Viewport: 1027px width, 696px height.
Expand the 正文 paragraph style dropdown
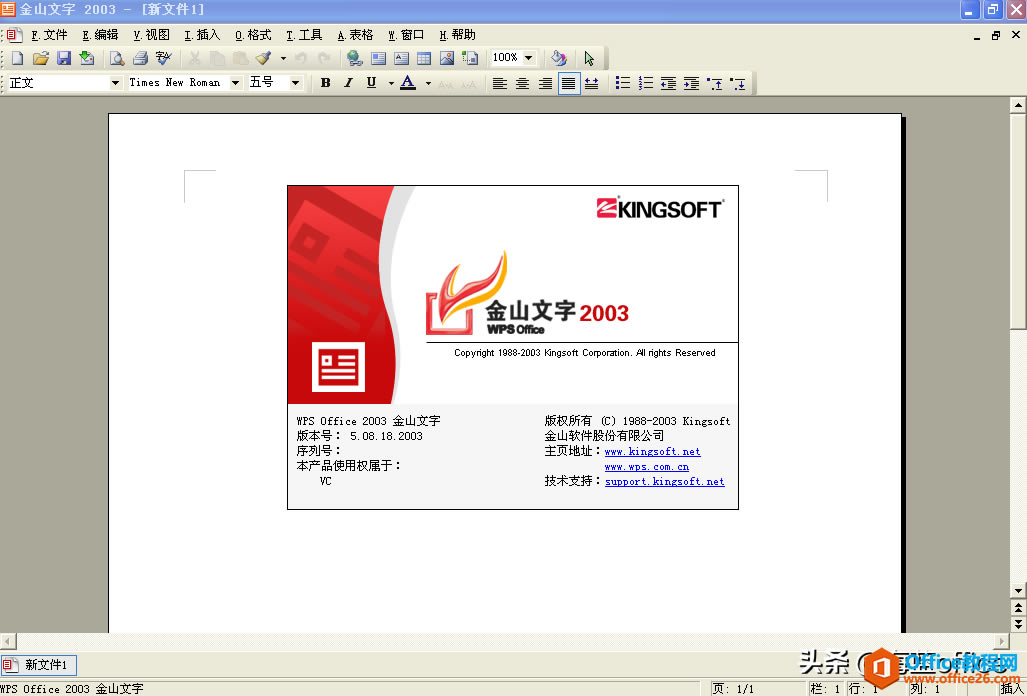click(115, 82)
